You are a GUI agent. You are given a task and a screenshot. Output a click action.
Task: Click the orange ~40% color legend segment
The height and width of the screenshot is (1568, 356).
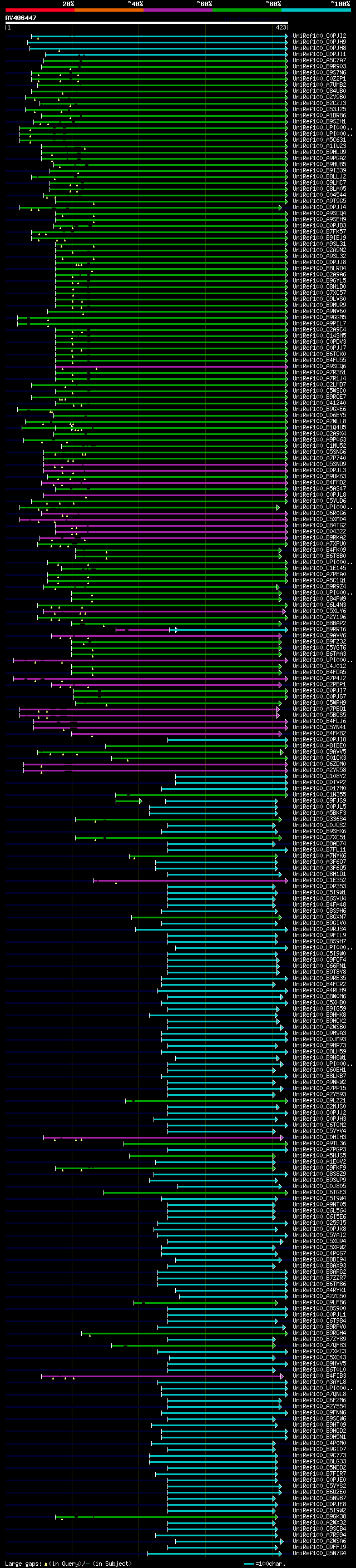pyautogui.click(x=109, y=10)
